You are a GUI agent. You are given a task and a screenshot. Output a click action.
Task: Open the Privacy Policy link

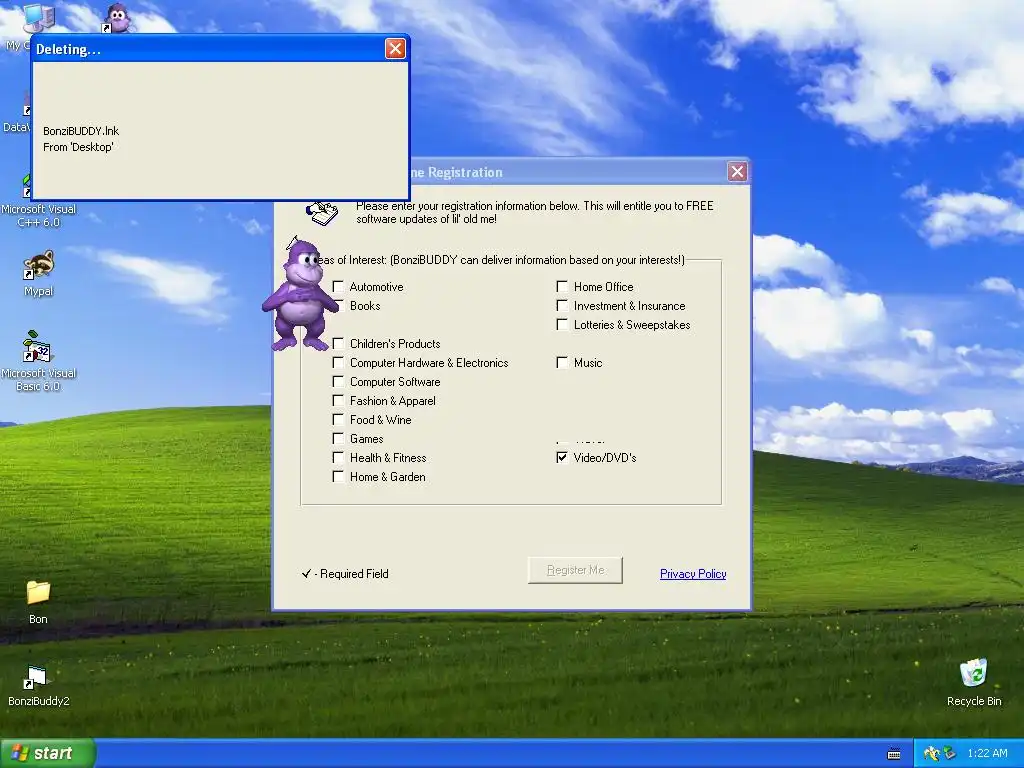693,573
